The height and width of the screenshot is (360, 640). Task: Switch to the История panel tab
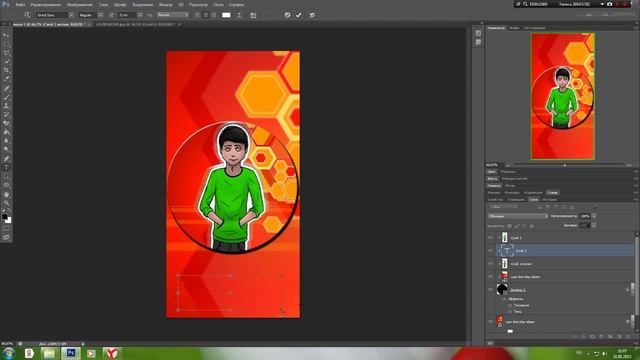(549, 200)
